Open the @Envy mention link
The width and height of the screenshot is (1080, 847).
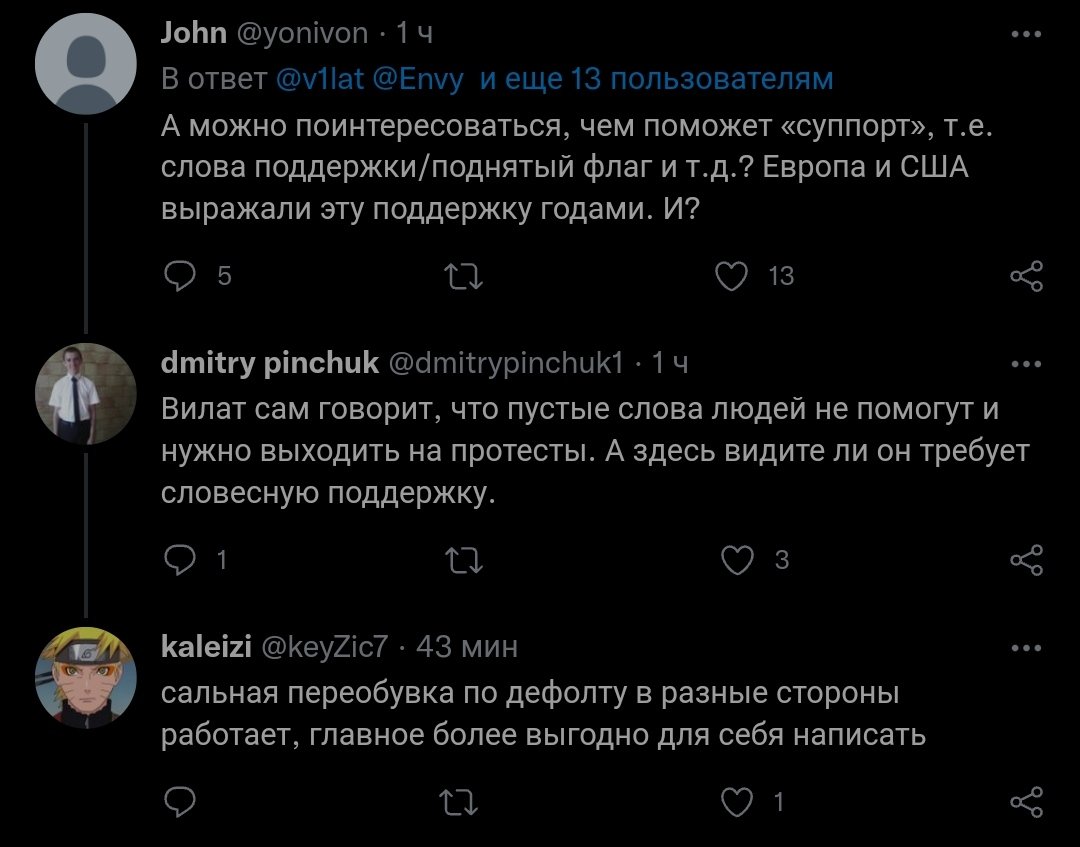[418, 79]
